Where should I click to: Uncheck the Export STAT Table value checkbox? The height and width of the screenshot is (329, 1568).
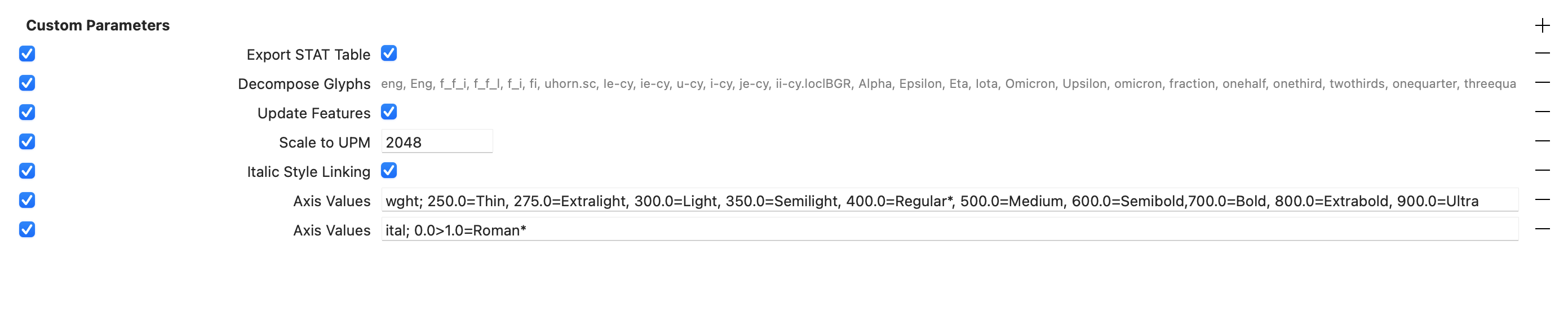pyautogui.click(x=389, y=54)
